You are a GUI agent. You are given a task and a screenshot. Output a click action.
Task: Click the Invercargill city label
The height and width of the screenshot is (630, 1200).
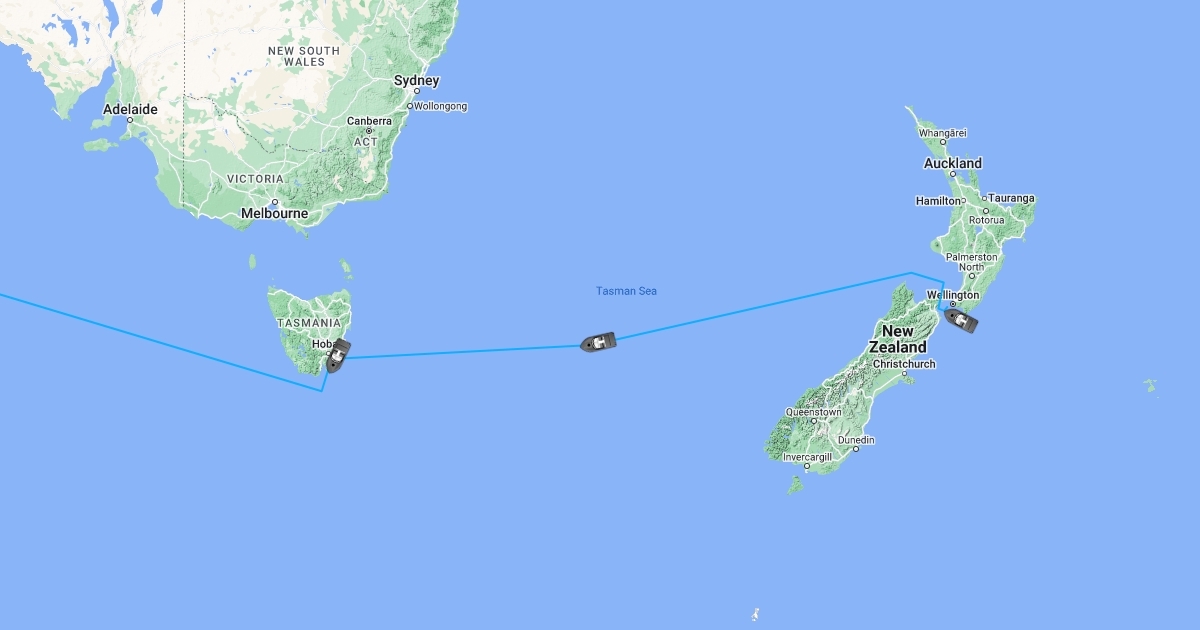point(807,457)
